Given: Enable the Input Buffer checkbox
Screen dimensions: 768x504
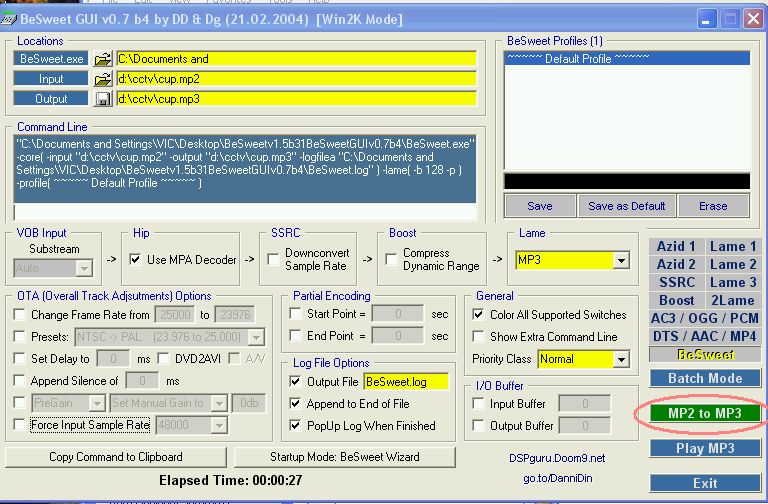Looking at the screenshot, I should [x=479, y=404].
